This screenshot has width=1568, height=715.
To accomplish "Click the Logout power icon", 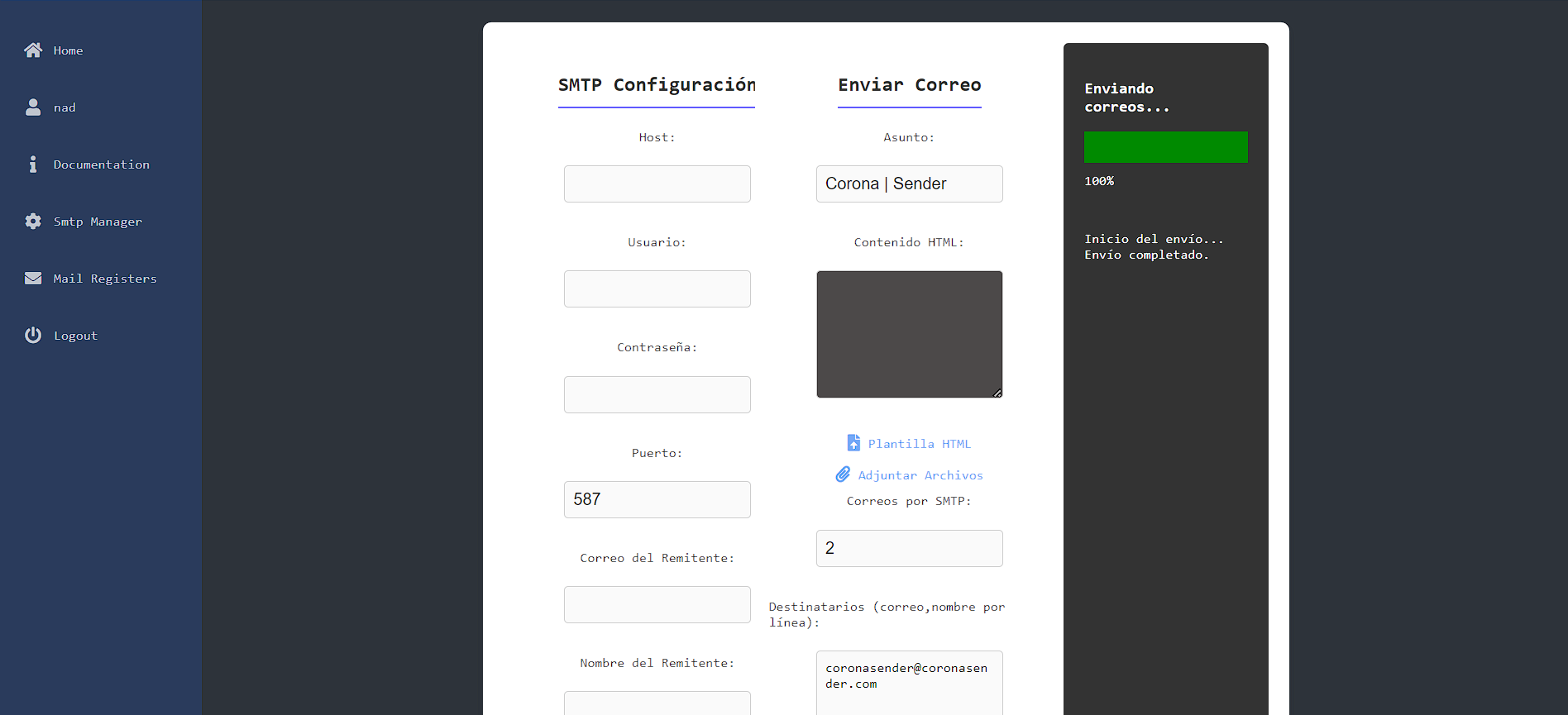I will 33,336.
